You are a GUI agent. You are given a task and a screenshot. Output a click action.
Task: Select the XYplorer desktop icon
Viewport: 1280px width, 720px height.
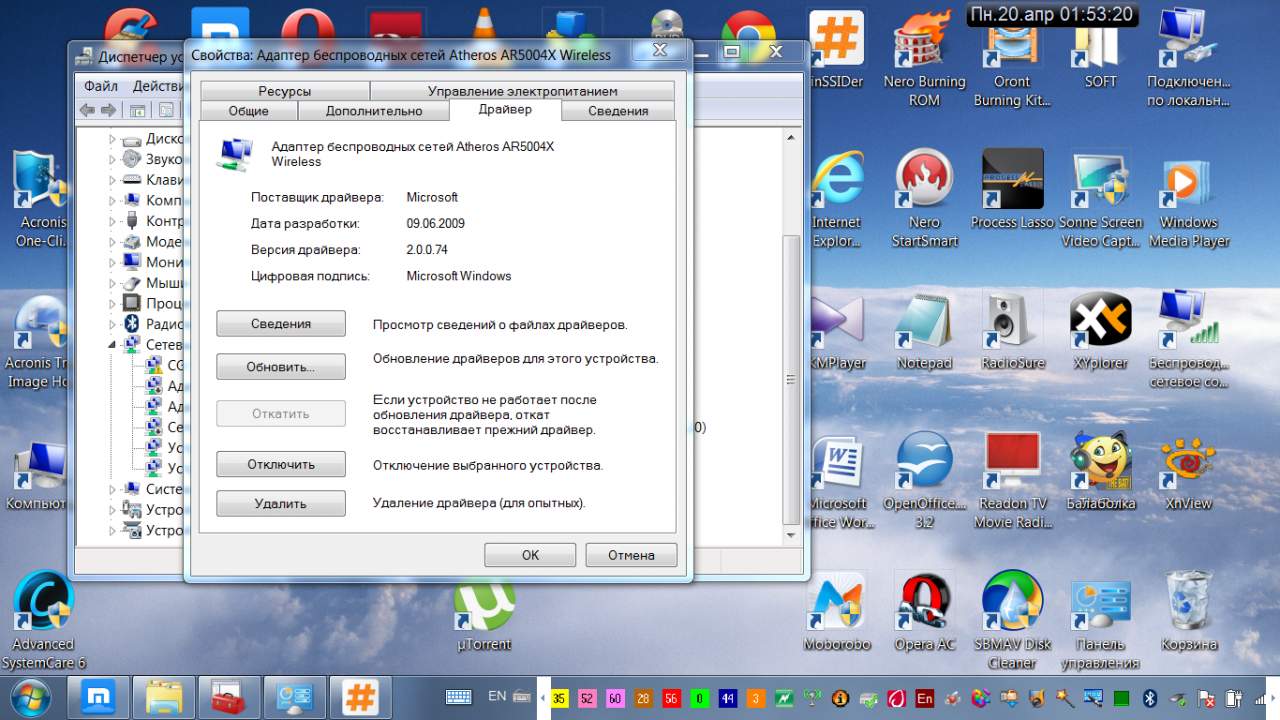click(x=1100, y=331)
